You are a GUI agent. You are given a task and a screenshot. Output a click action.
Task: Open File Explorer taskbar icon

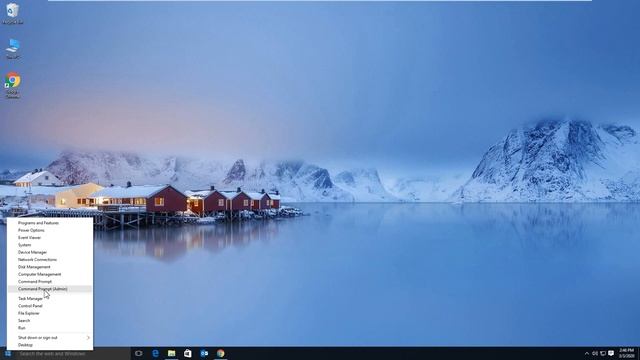tap(171, 353)
